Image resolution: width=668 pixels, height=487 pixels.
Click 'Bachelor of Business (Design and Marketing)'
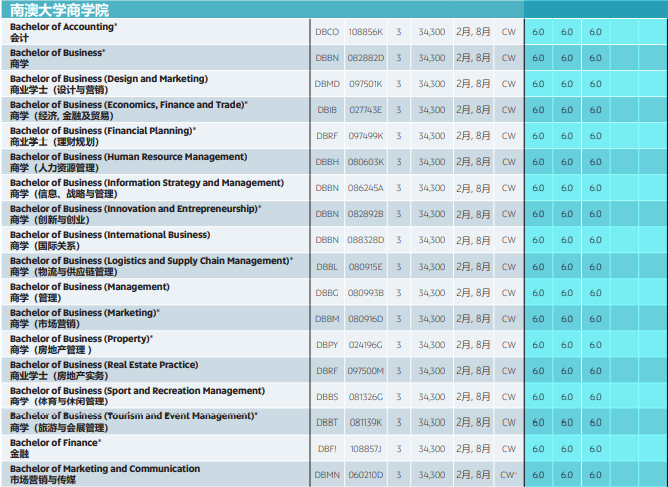pyautogui.click(x=109, y=78)
